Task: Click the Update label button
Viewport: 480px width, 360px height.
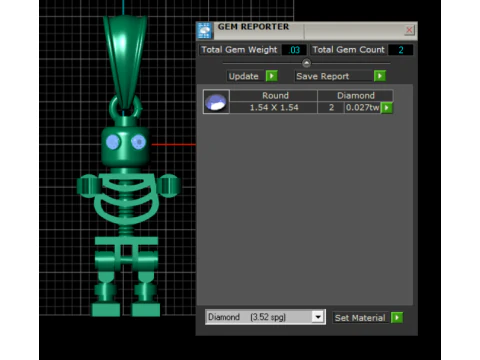Action: [x=244, y=76]
